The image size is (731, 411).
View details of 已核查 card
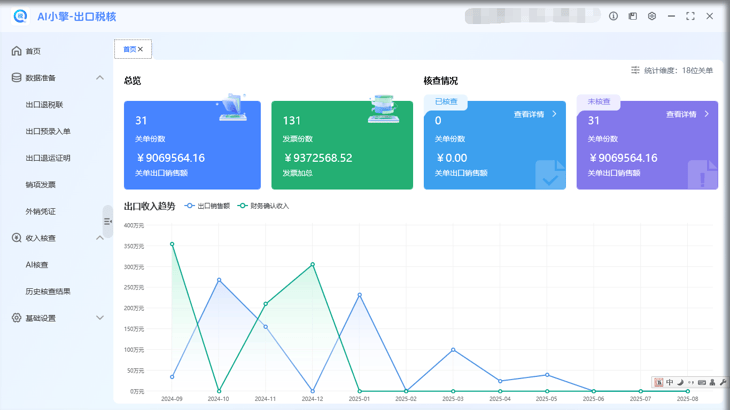(535, 114)
